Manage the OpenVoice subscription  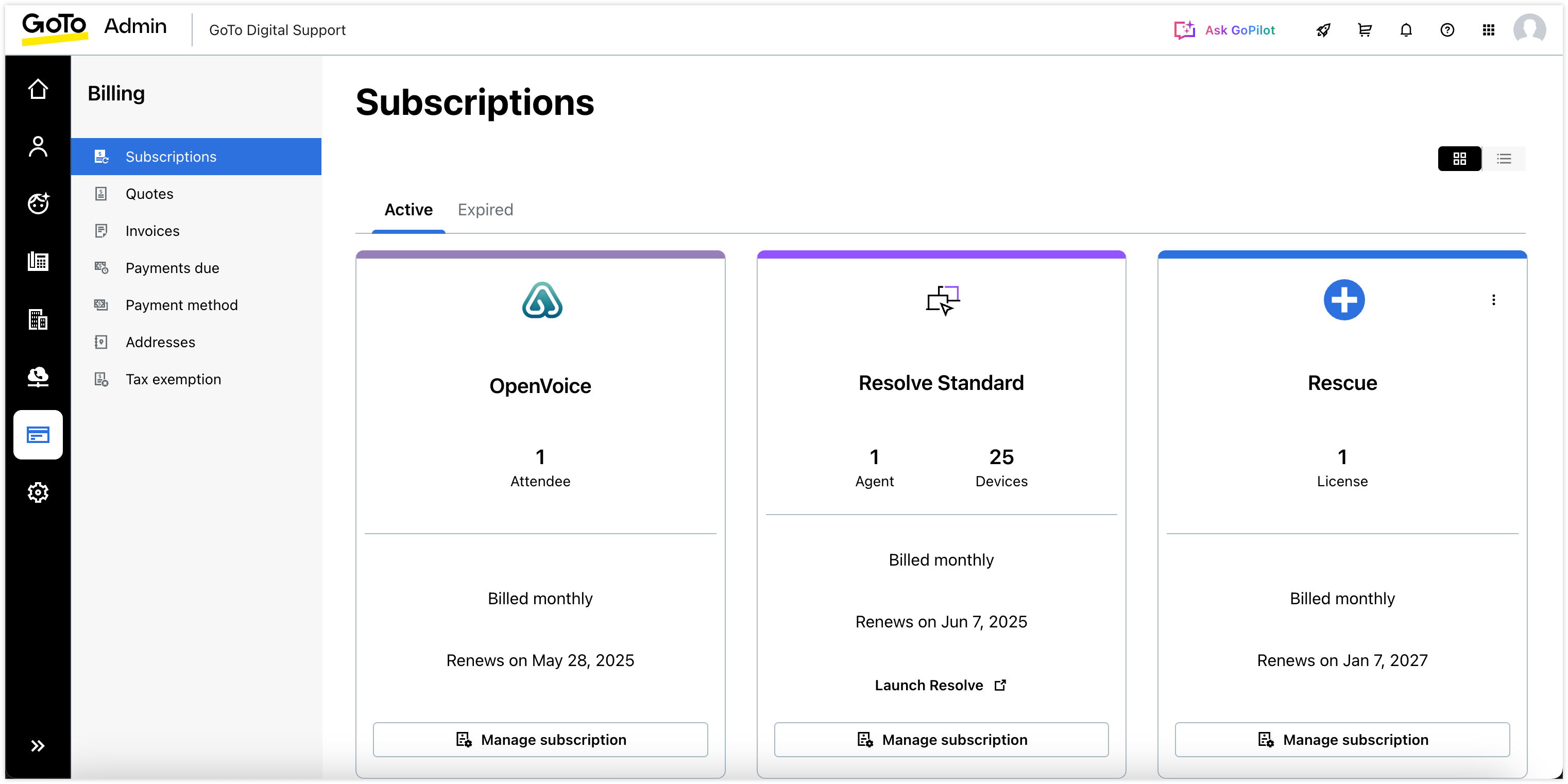540,740
